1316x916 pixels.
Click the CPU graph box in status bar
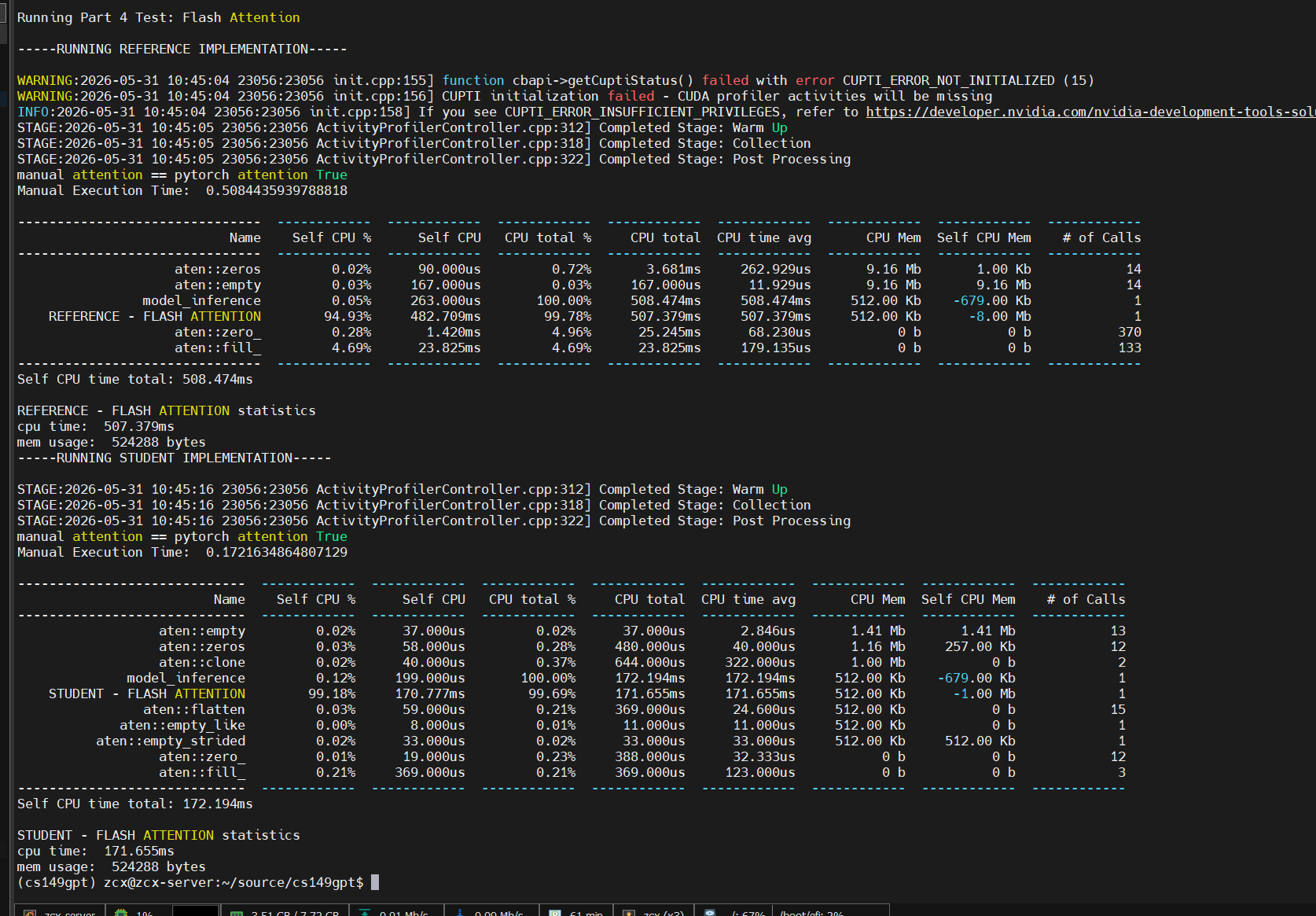click(195, 911)
